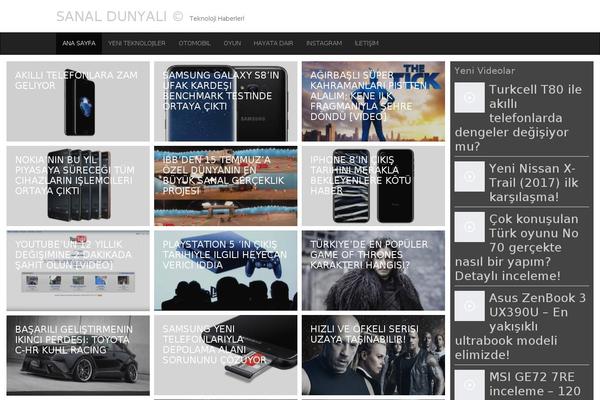
Task: Open Hızlı ve Öfkeli uzaya article tile
Action: click(373, 355)
